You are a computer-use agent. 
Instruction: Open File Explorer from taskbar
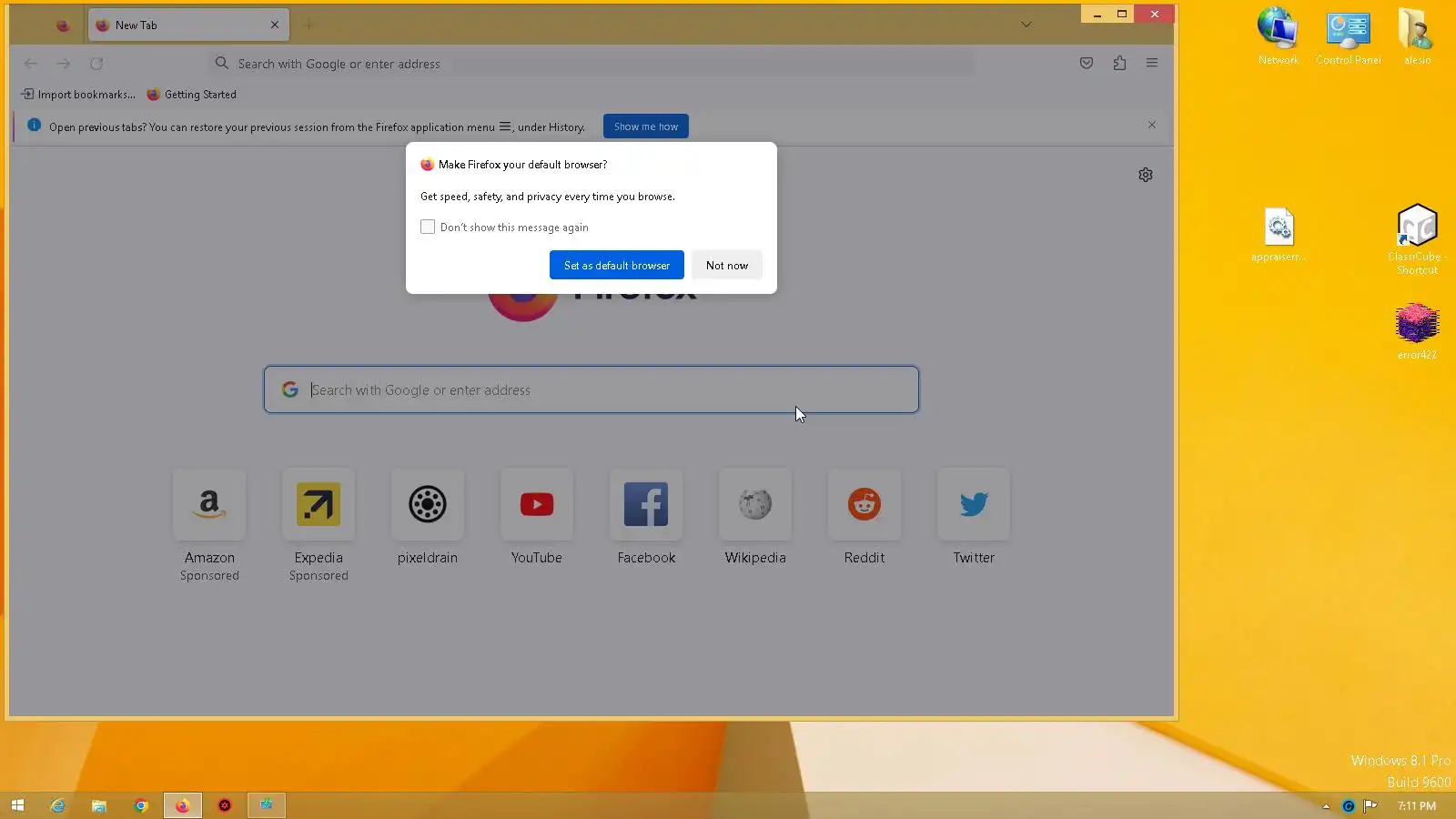coord(99,805)
